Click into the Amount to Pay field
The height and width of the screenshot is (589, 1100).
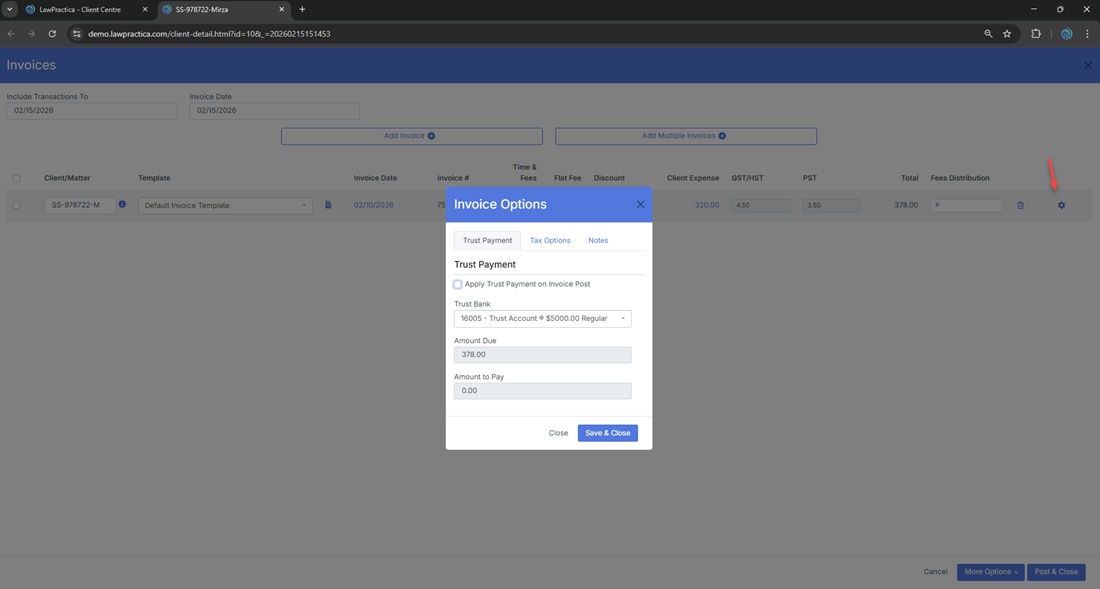point(542,391)
